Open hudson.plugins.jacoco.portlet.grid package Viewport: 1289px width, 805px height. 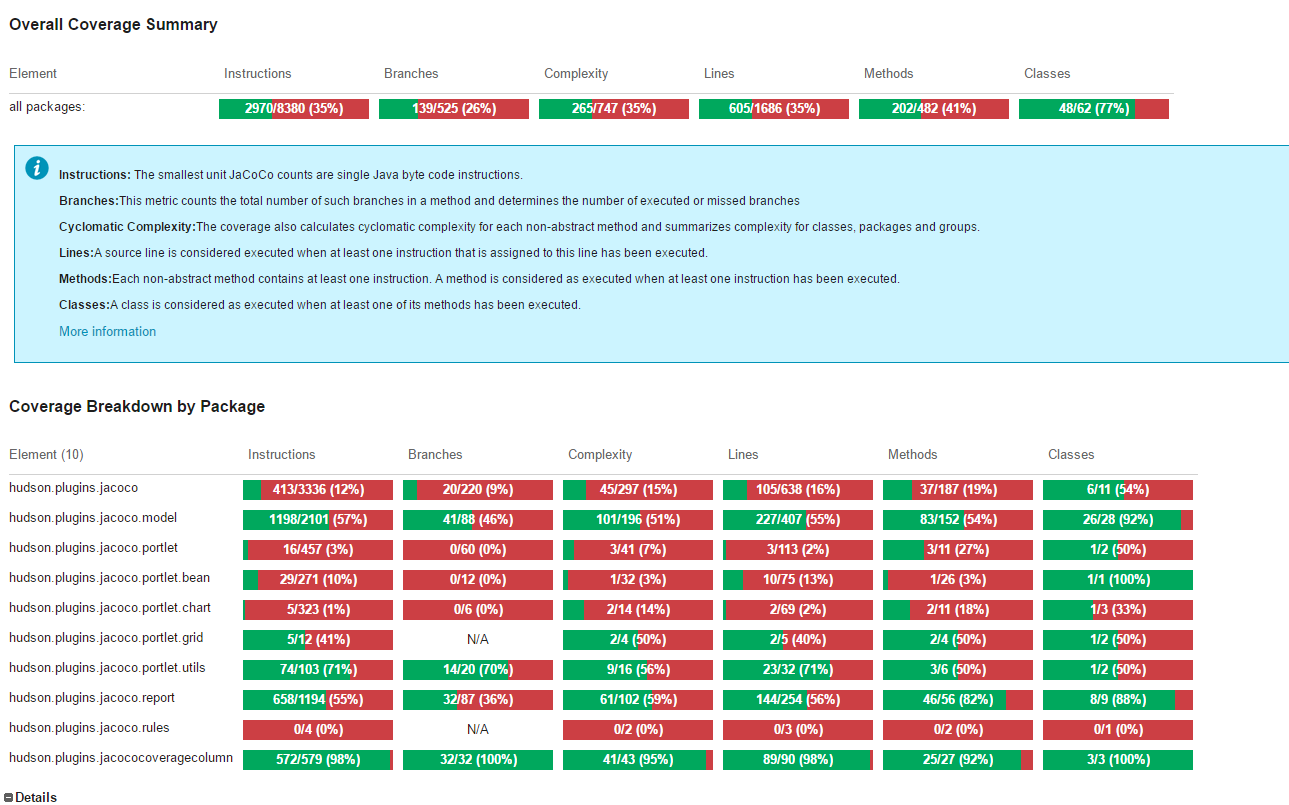click(106, 638)
